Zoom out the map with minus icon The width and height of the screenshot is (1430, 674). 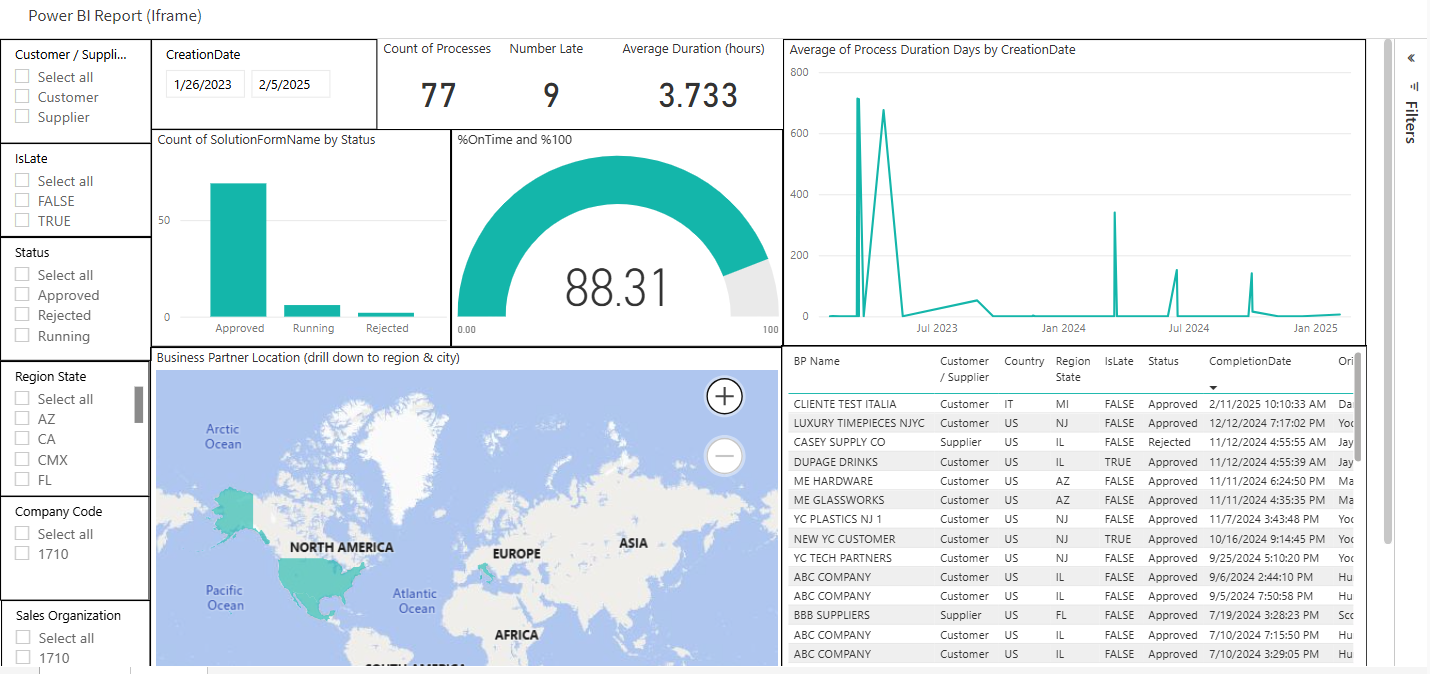tap(724, 456)
